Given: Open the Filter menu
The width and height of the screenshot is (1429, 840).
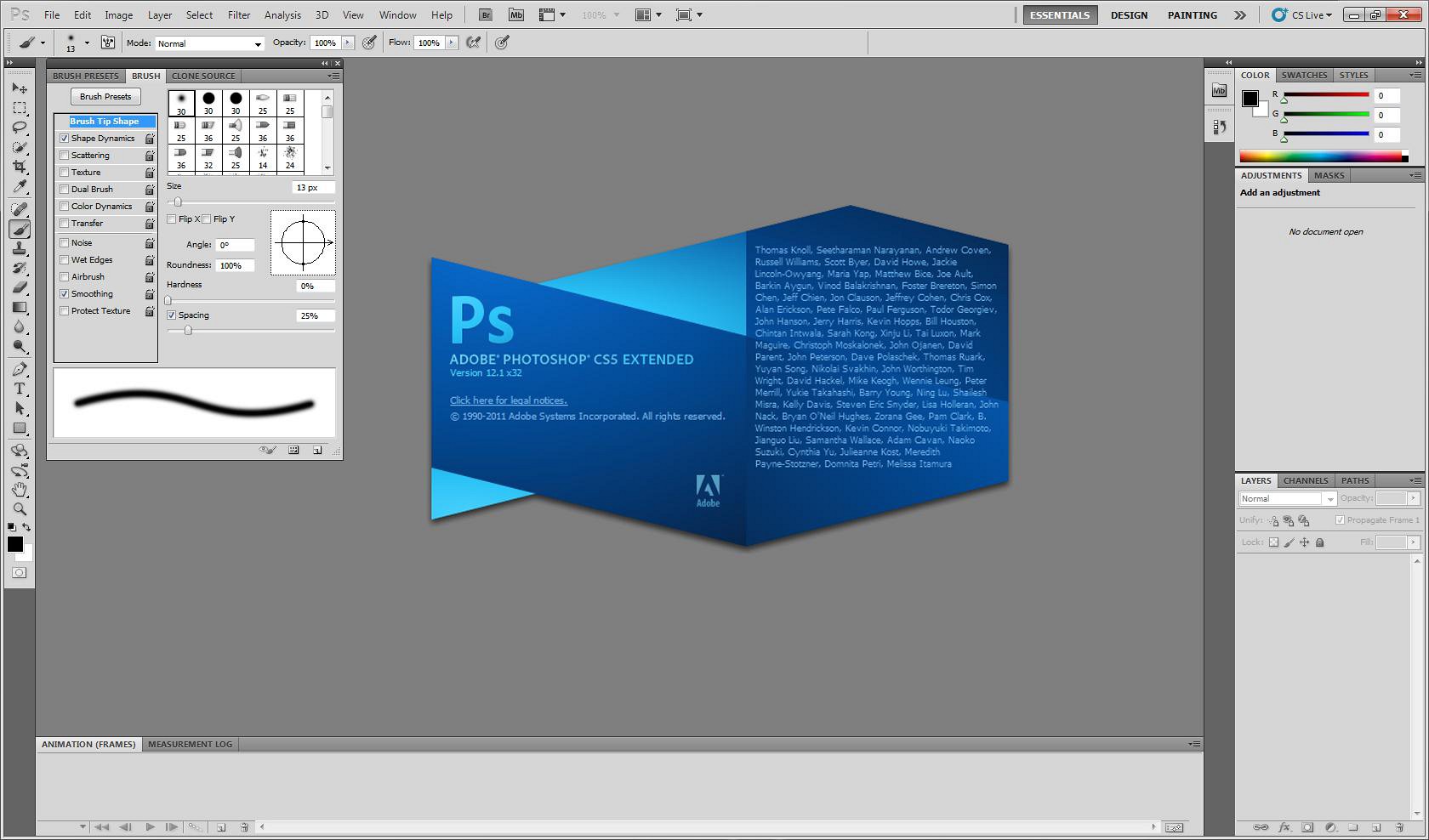Looking at the screenshot, I should tap(239, 15).
